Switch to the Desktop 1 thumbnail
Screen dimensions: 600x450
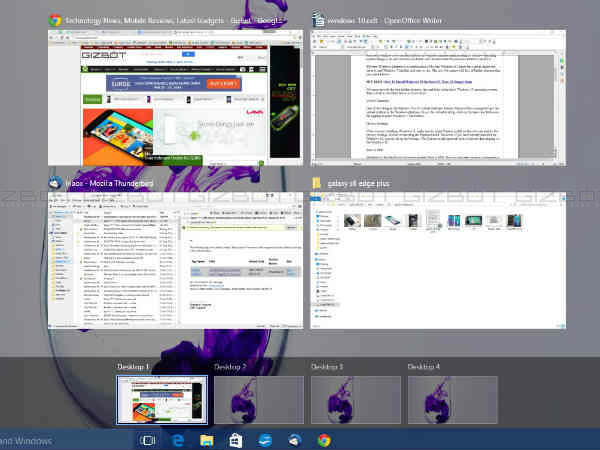click(x=162, y=400)
